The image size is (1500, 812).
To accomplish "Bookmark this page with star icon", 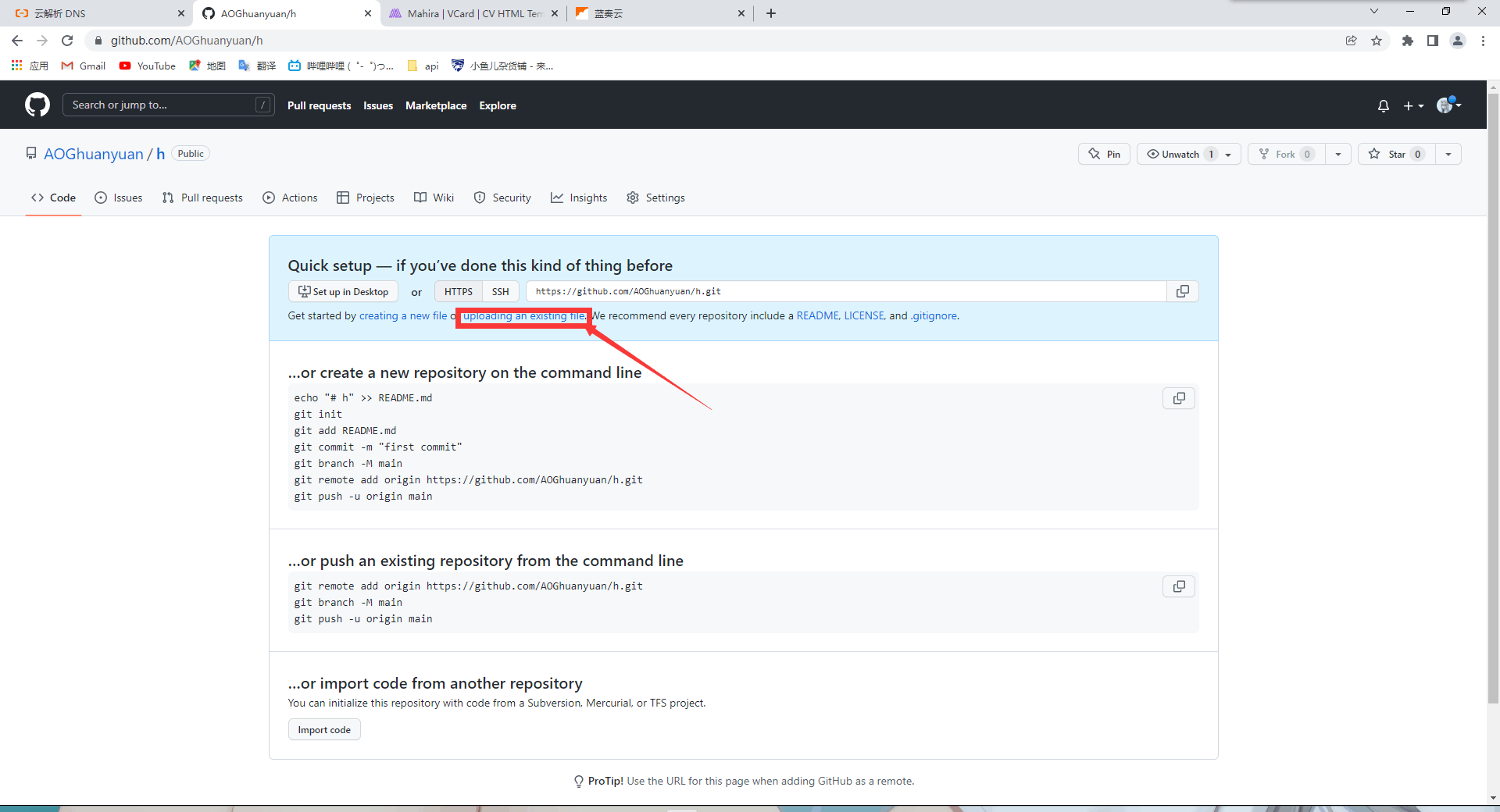I will click(x=1376, y=41).
